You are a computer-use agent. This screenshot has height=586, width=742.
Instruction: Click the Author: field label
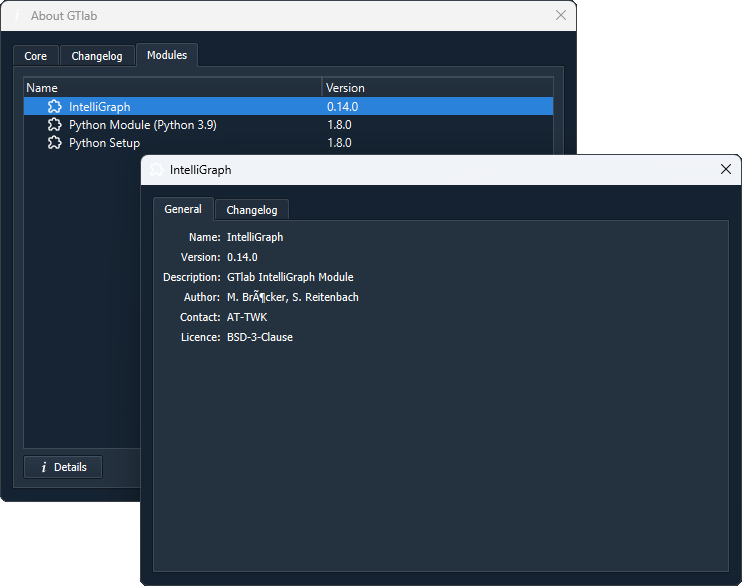(x=202, y=297)
